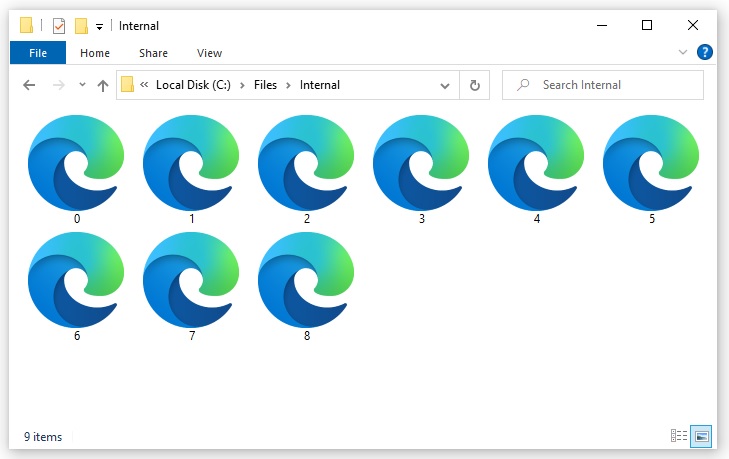This screenshot has width=729, height=459.
Task: Switch to the View ribbon tab
Action: pyautogui.click(x=209, y=53)
